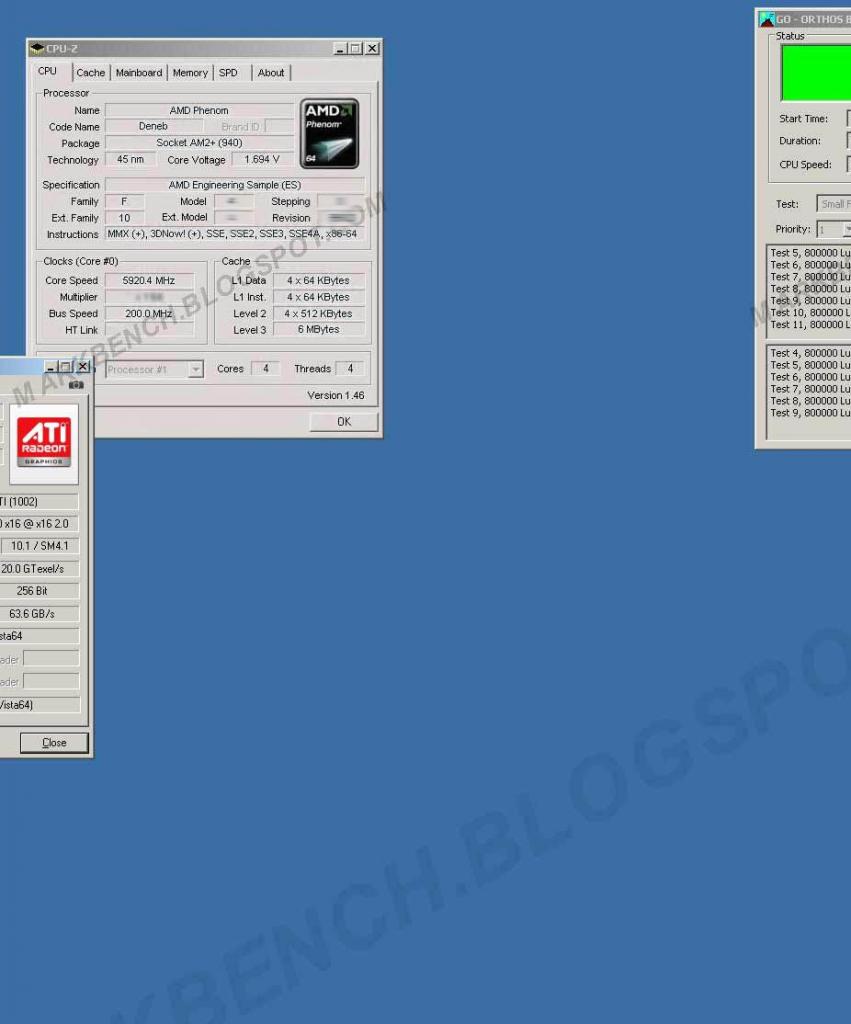Click the AMD Phenom logo image

coord(329,133)
